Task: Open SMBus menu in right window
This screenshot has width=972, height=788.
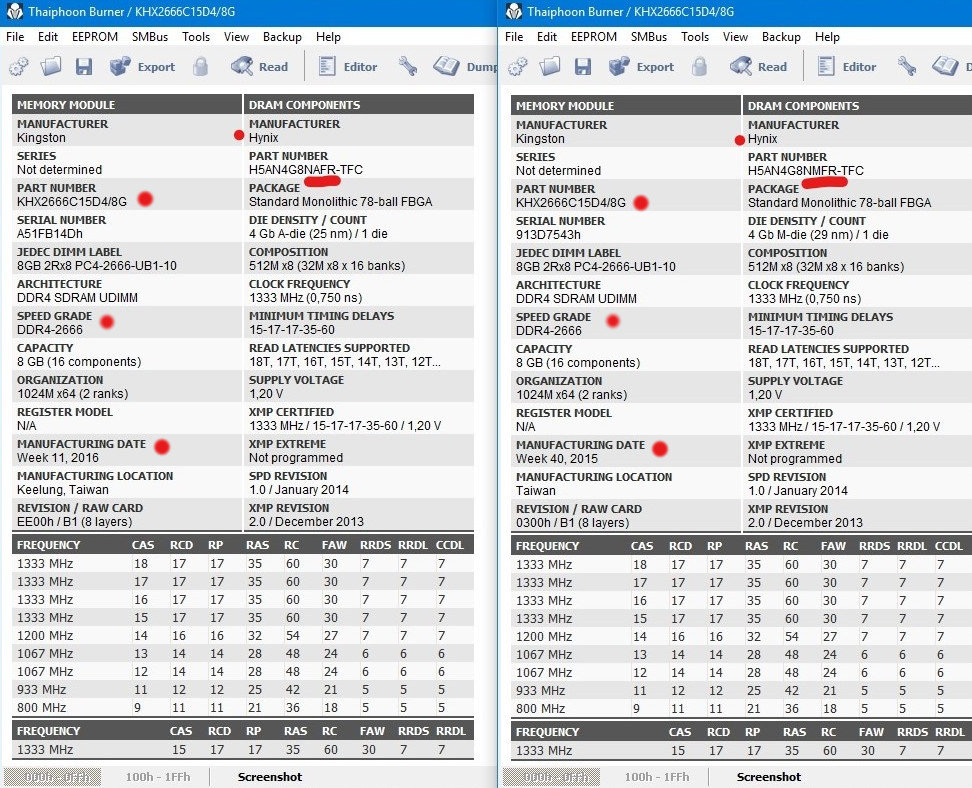Action: click(x=649, y=37)
